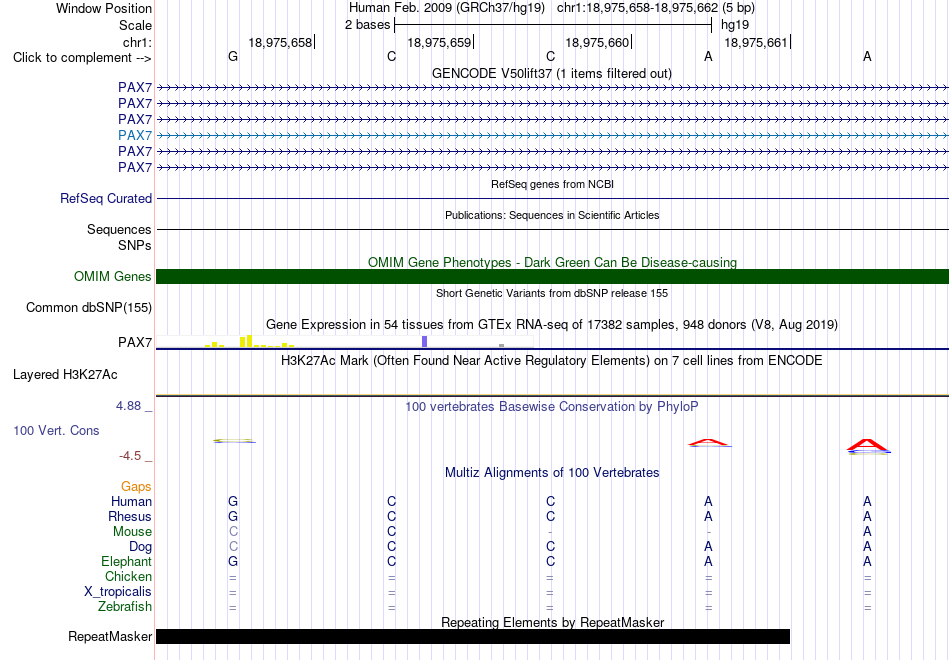The width and height of the screenshot is (950, 660).
Task: Click the orange Gaps label
Action: click(x=136, y=487)
